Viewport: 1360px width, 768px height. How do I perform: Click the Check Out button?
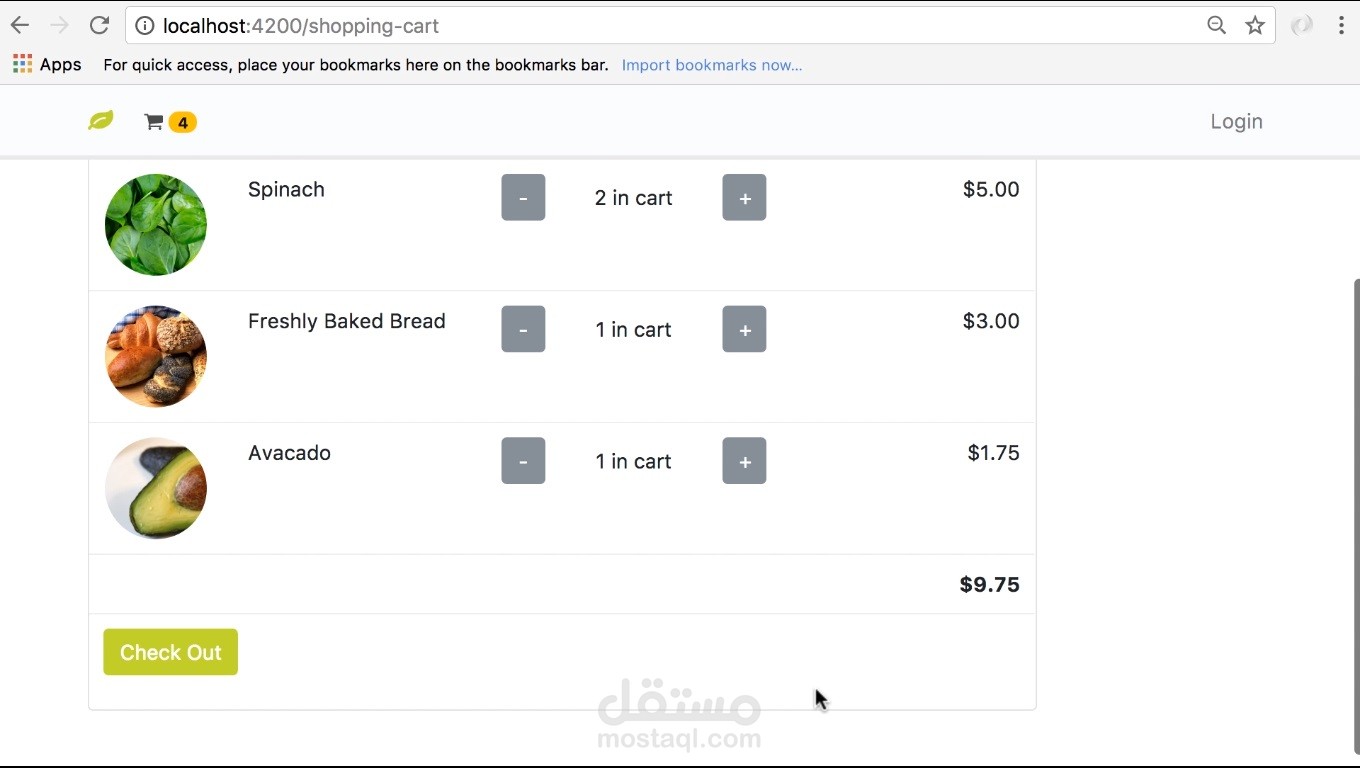(171, 652)
